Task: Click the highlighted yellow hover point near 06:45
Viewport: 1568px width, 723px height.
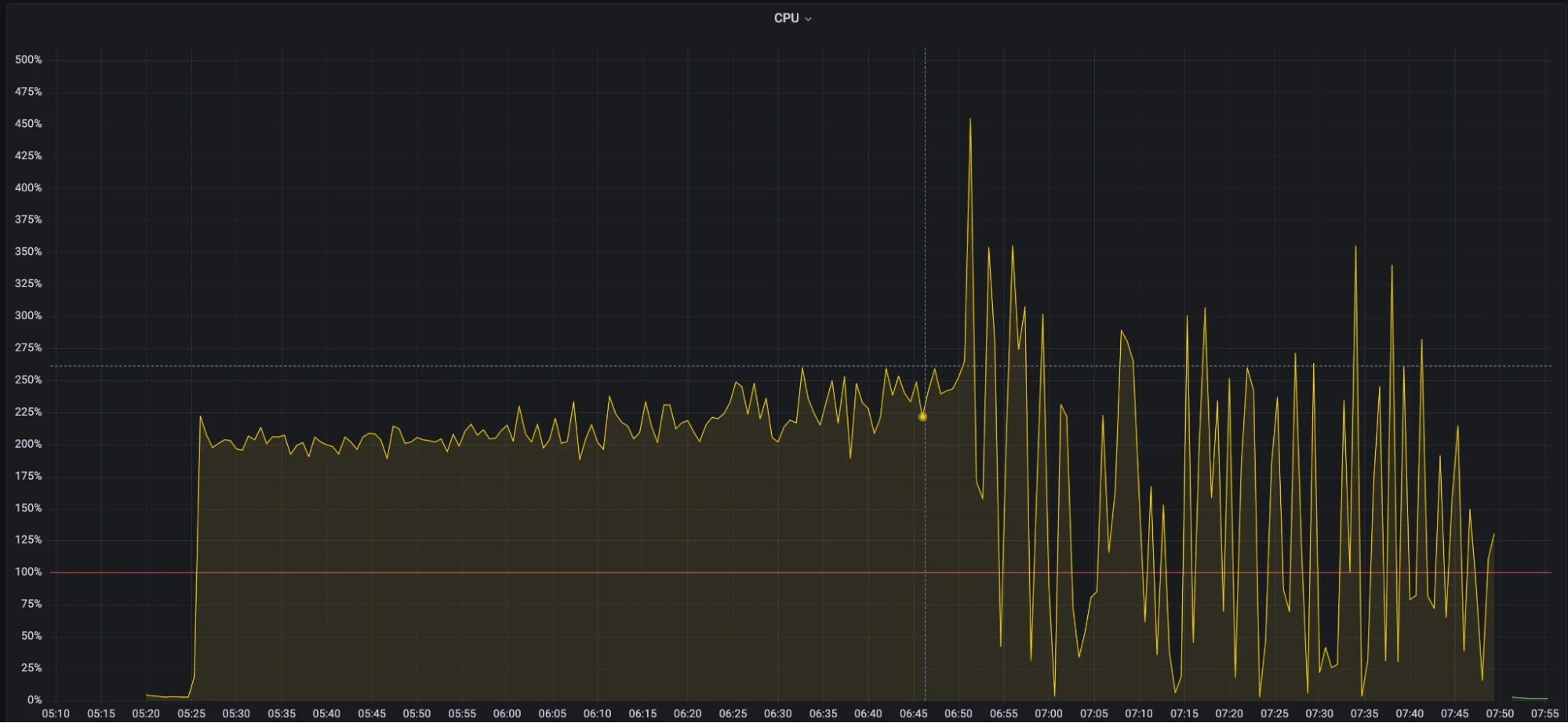Action: 922,416
